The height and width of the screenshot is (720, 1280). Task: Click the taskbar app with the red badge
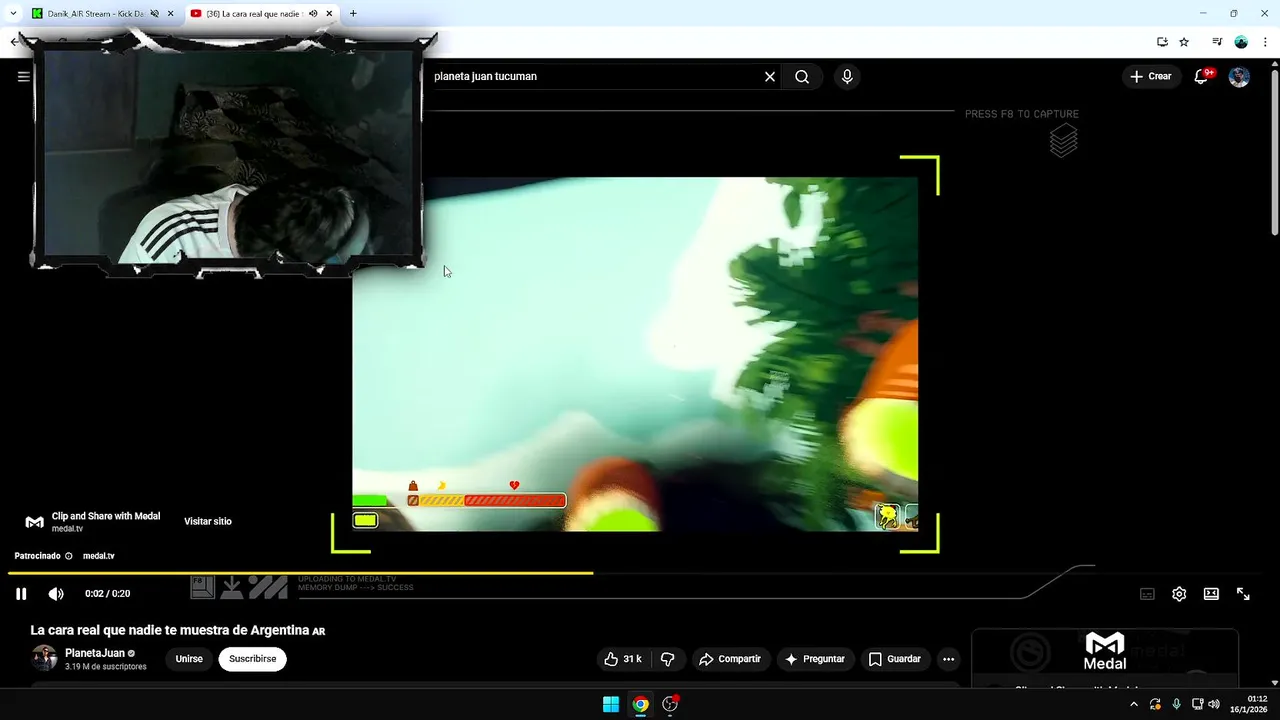[671, 704]
